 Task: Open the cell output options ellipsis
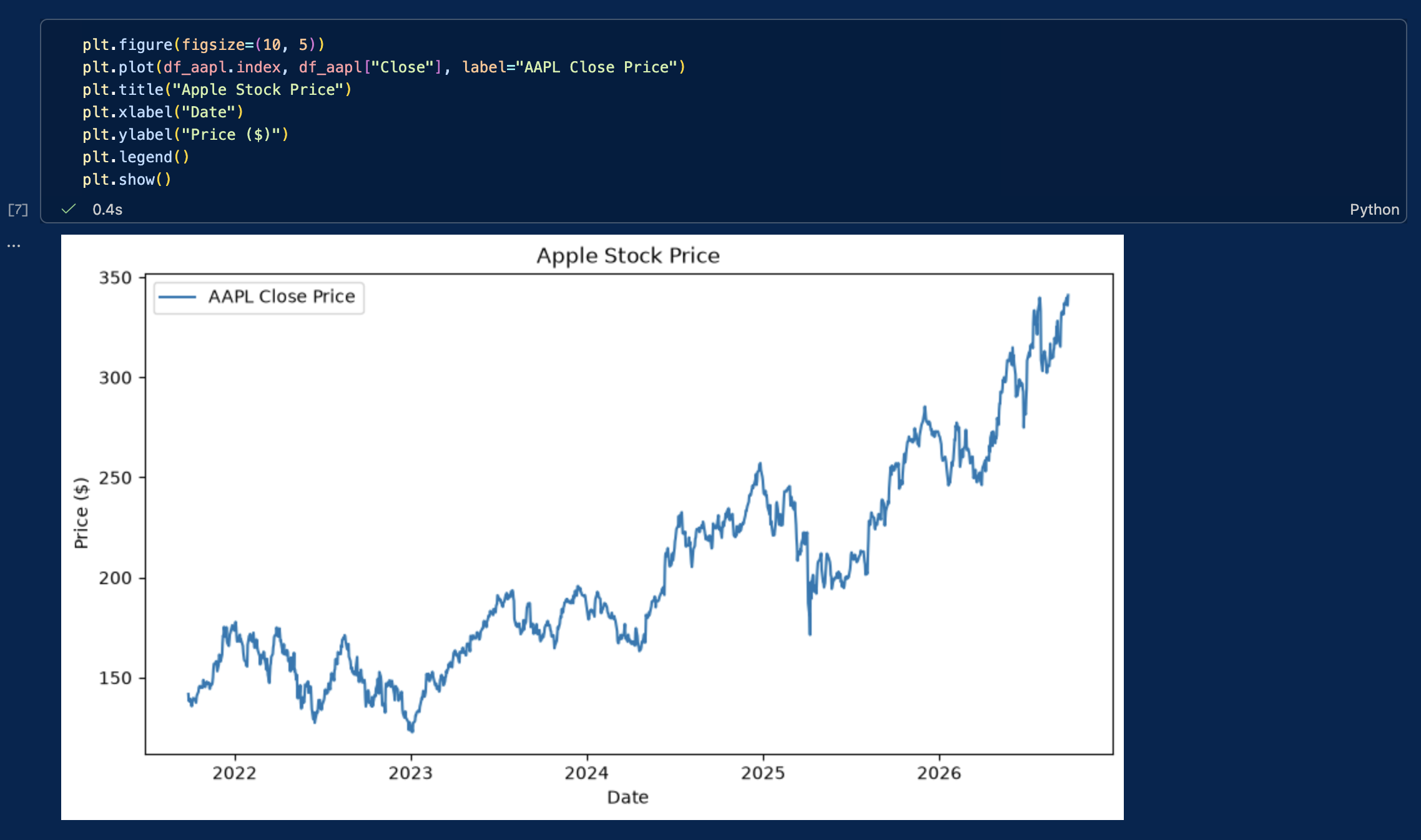click(14, 246)
